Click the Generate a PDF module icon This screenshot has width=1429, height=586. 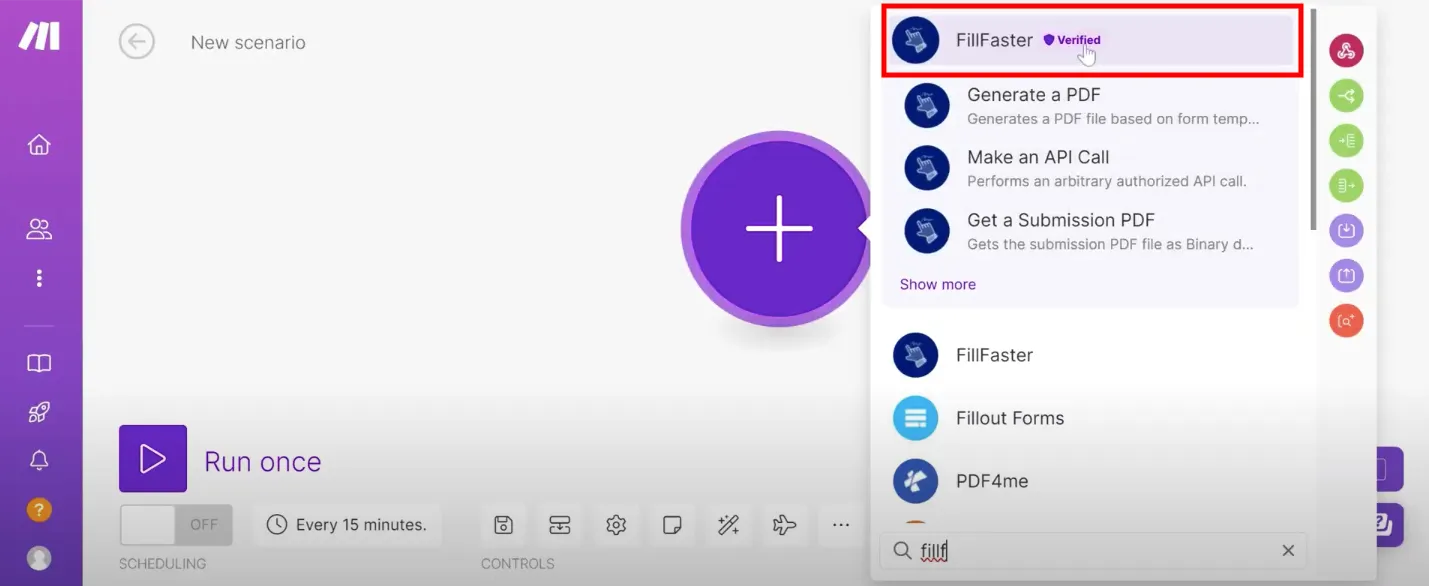point(927,105)
